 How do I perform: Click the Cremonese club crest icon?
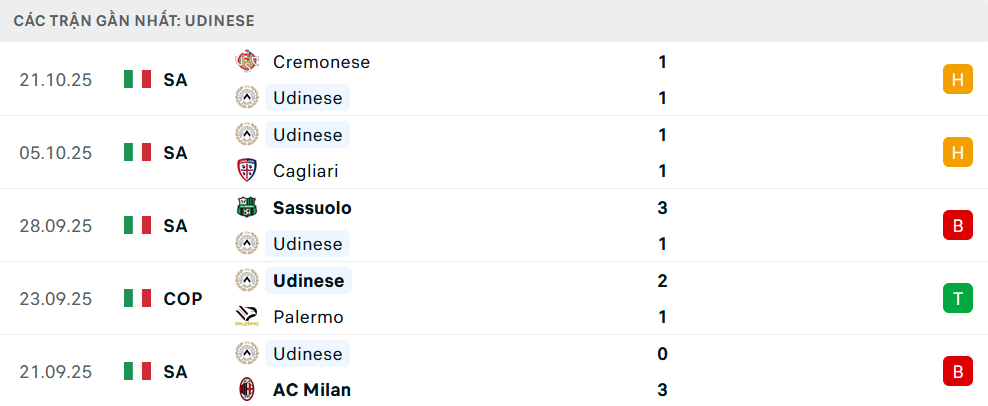pos(246,62)
